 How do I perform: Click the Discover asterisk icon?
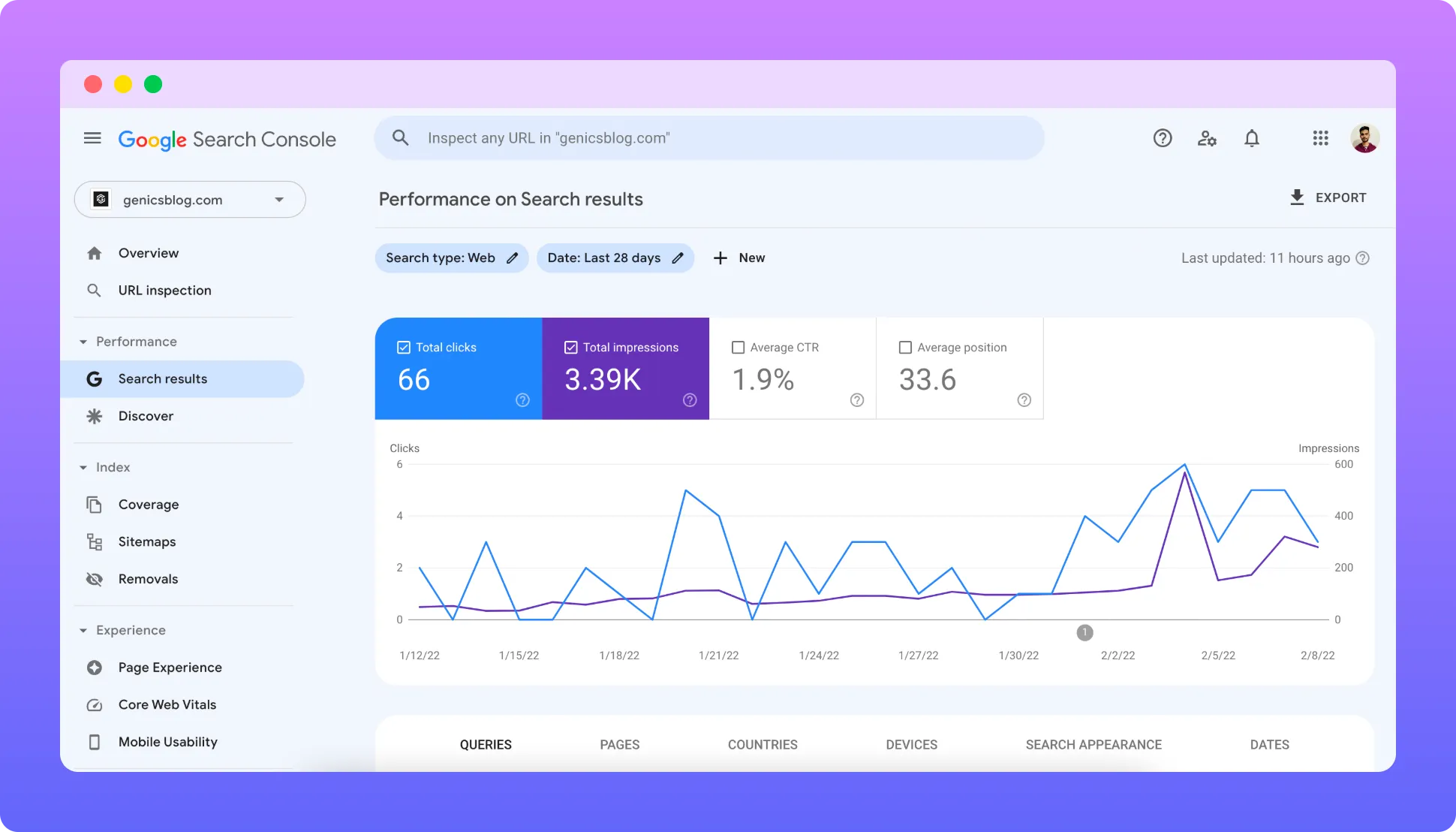pyautogui.click(x=94, y=416)
